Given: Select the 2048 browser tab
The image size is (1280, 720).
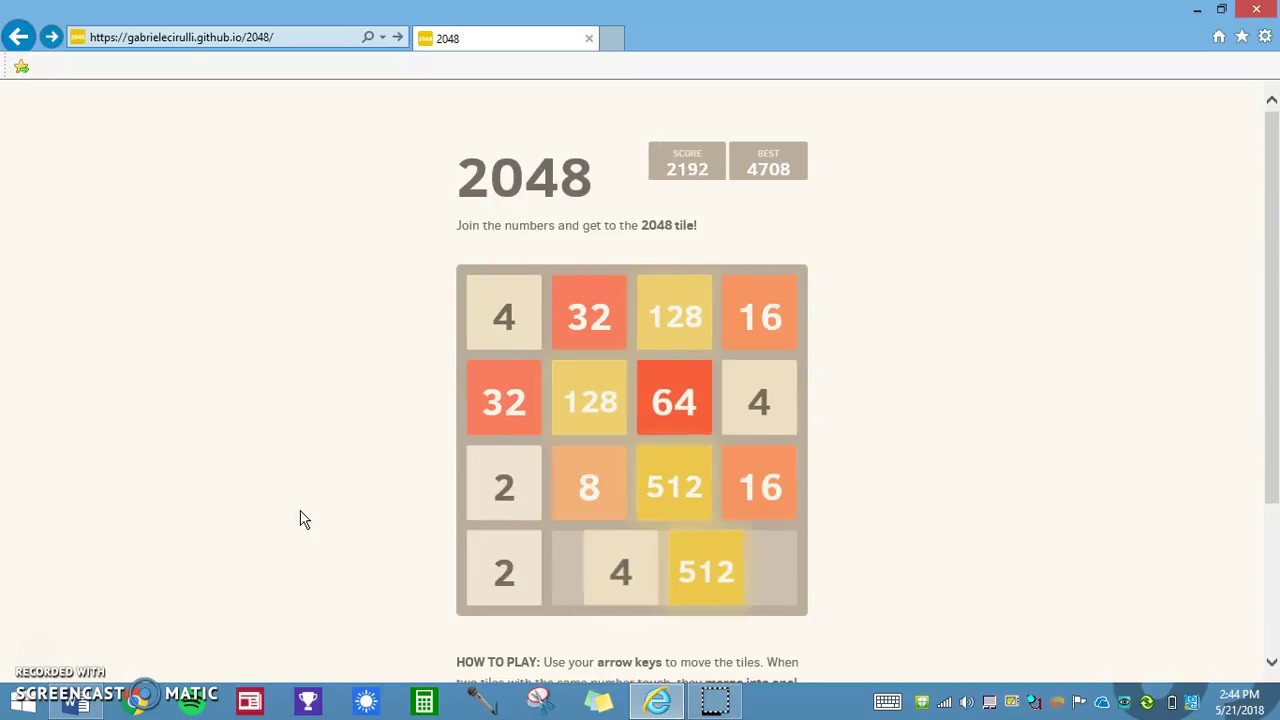Looking at the screenshot, I should click(x=505, y=38).
